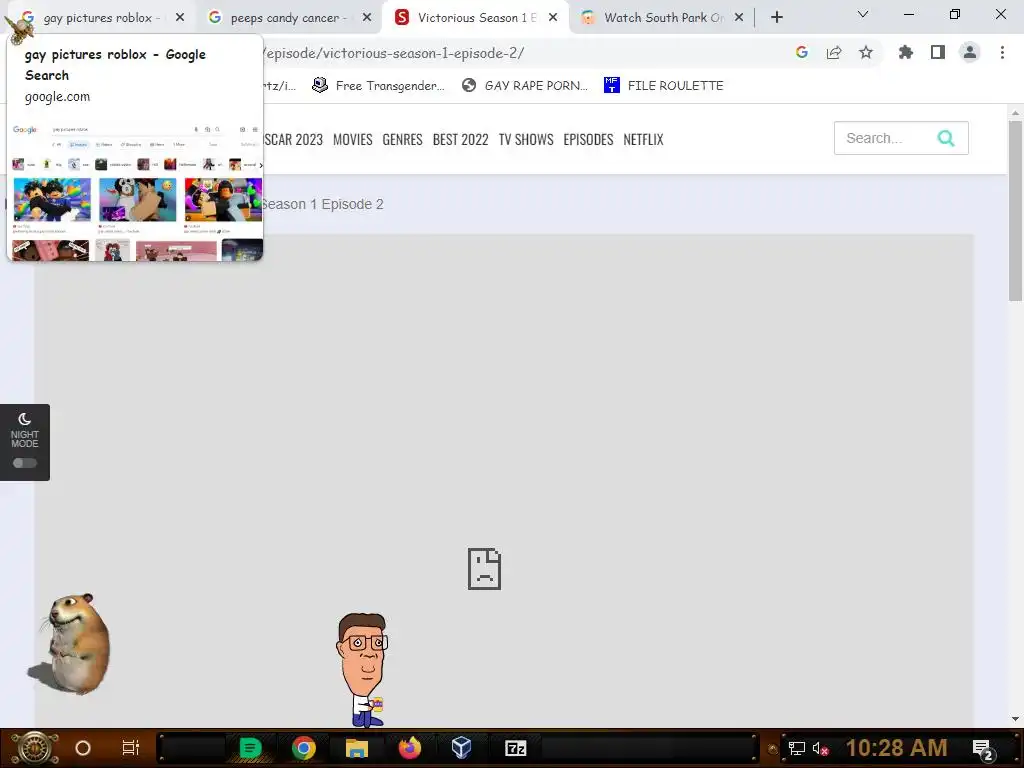
Task: Open the NETFLIX menu item
Action: point(643,139)
